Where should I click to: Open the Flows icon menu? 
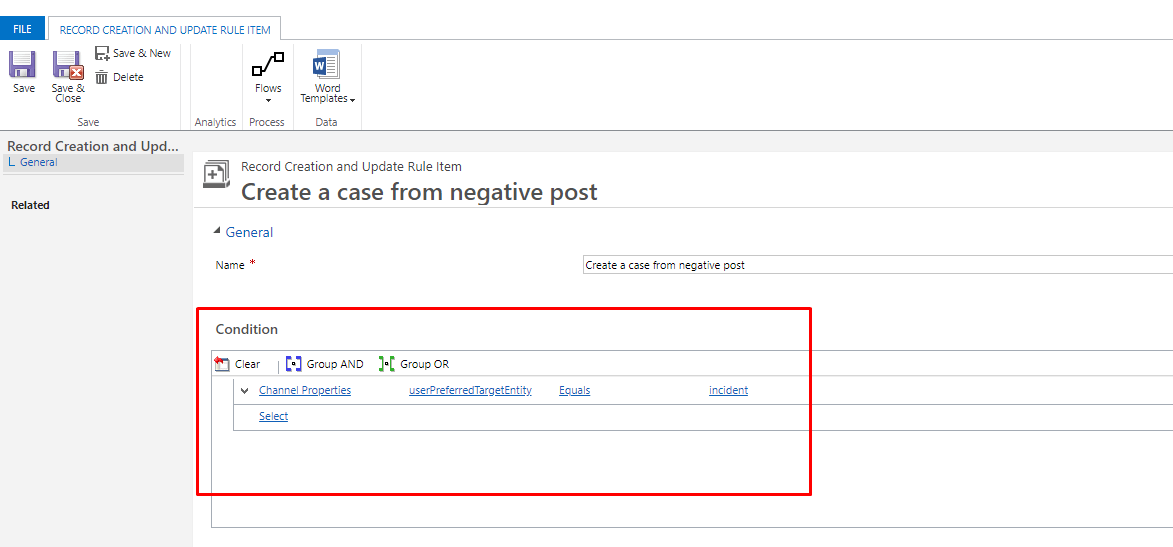268,65
